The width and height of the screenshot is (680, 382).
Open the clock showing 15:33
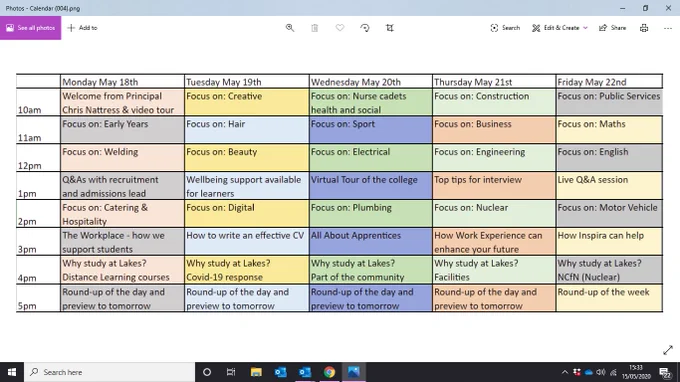[x=636, y=372]
